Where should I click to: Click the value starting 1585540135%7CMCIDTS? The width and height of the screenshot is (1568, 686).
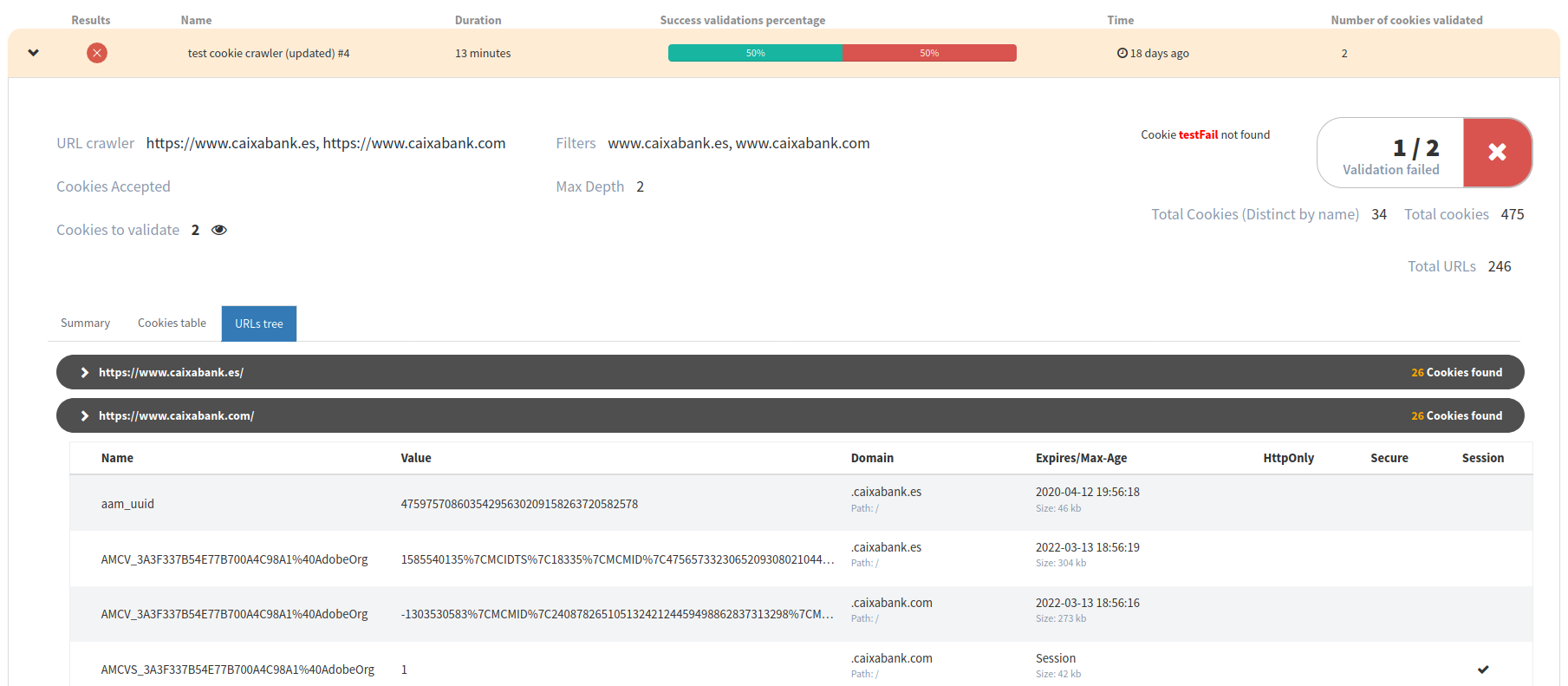point(617,559)
